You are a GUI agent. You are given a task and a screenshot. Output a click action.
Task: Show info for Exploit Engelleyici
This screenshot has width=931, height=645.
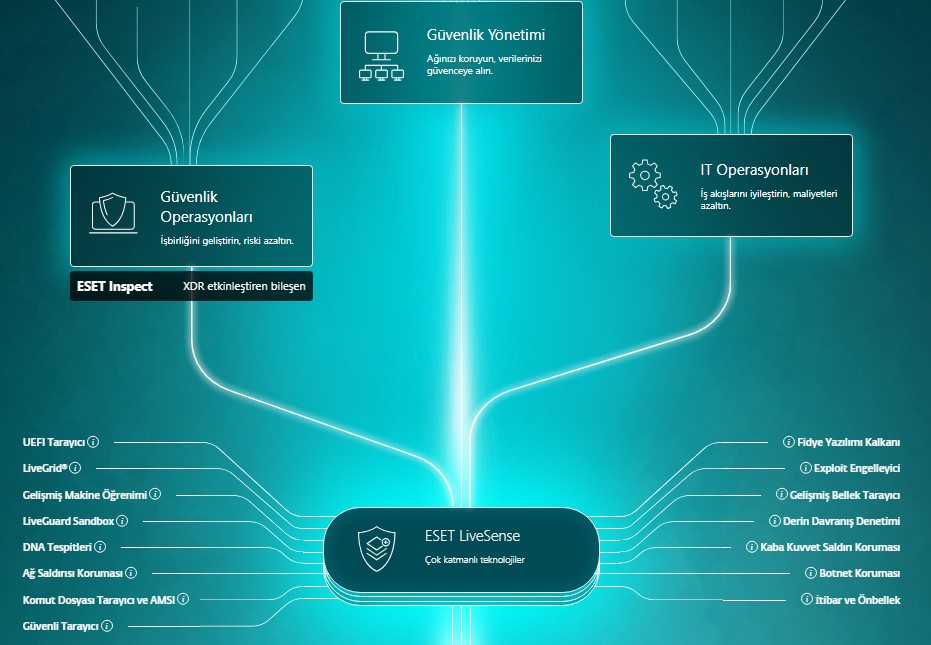click(x=806, y=468)
